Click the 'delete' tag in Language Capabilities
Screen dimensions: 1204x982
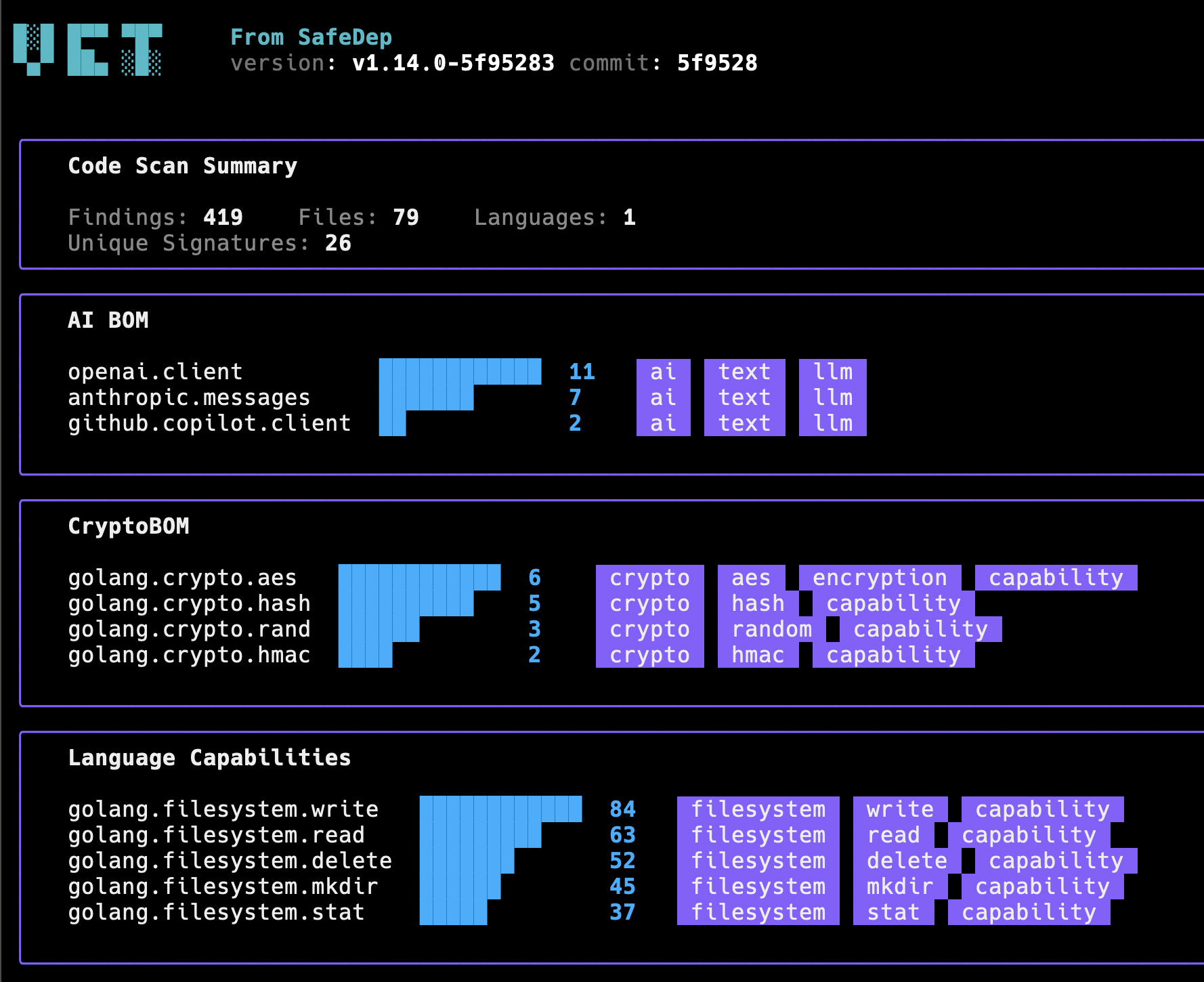point(907,861)
